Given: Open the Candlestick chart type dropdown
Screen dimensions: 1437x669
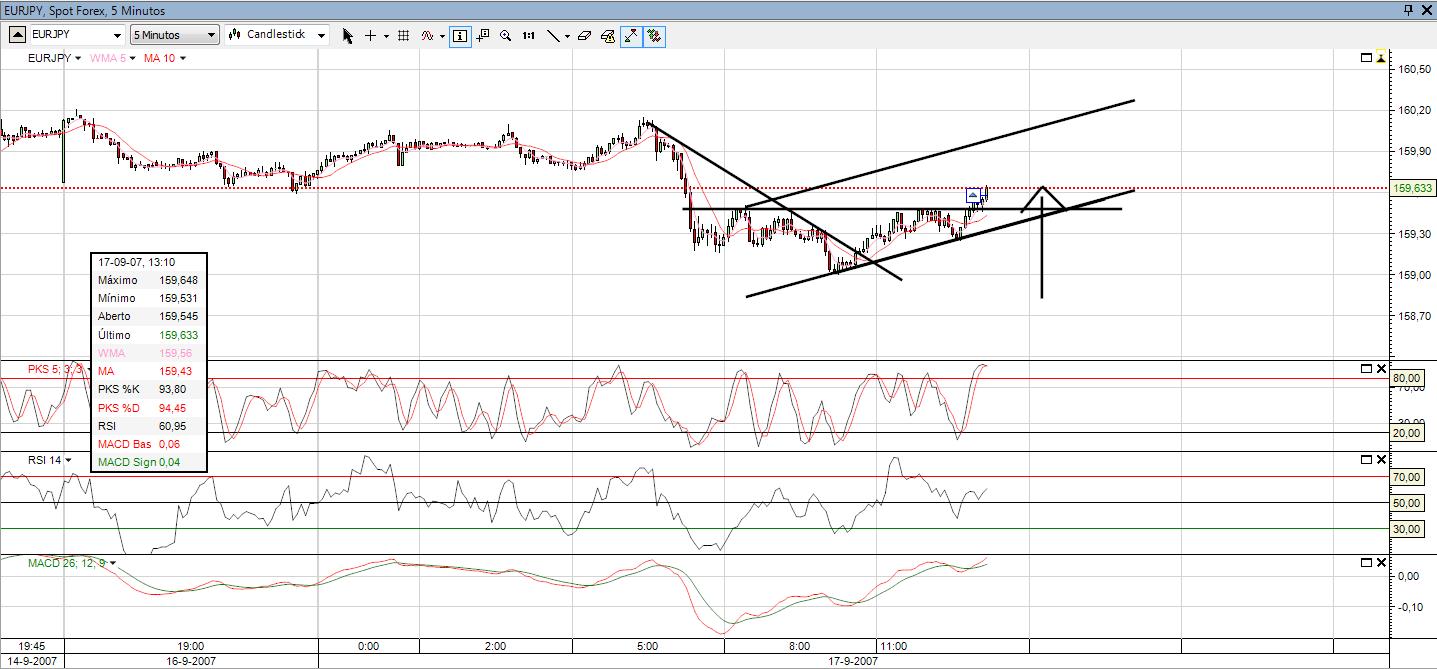Looking at the screenshot, I should [277, 35].
